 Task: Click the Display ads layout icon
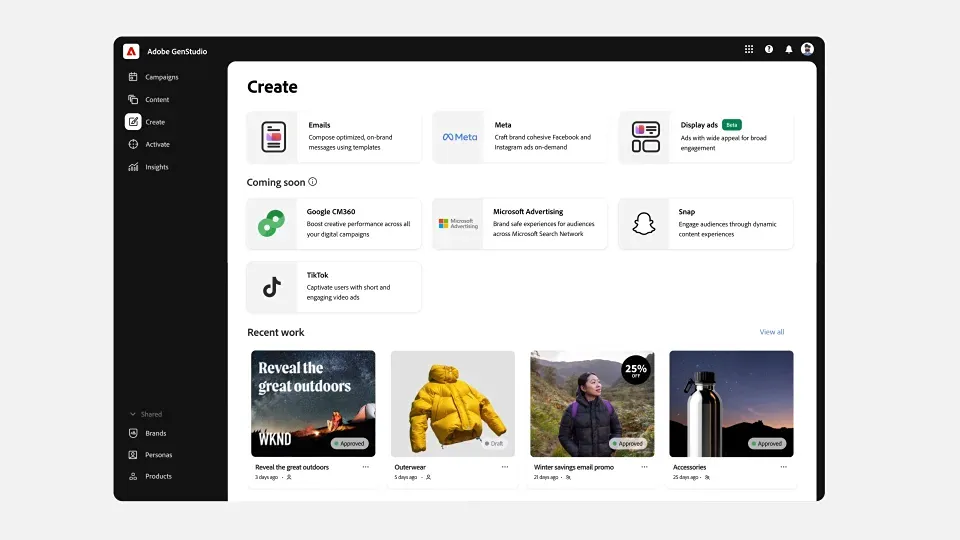point(646,137)
